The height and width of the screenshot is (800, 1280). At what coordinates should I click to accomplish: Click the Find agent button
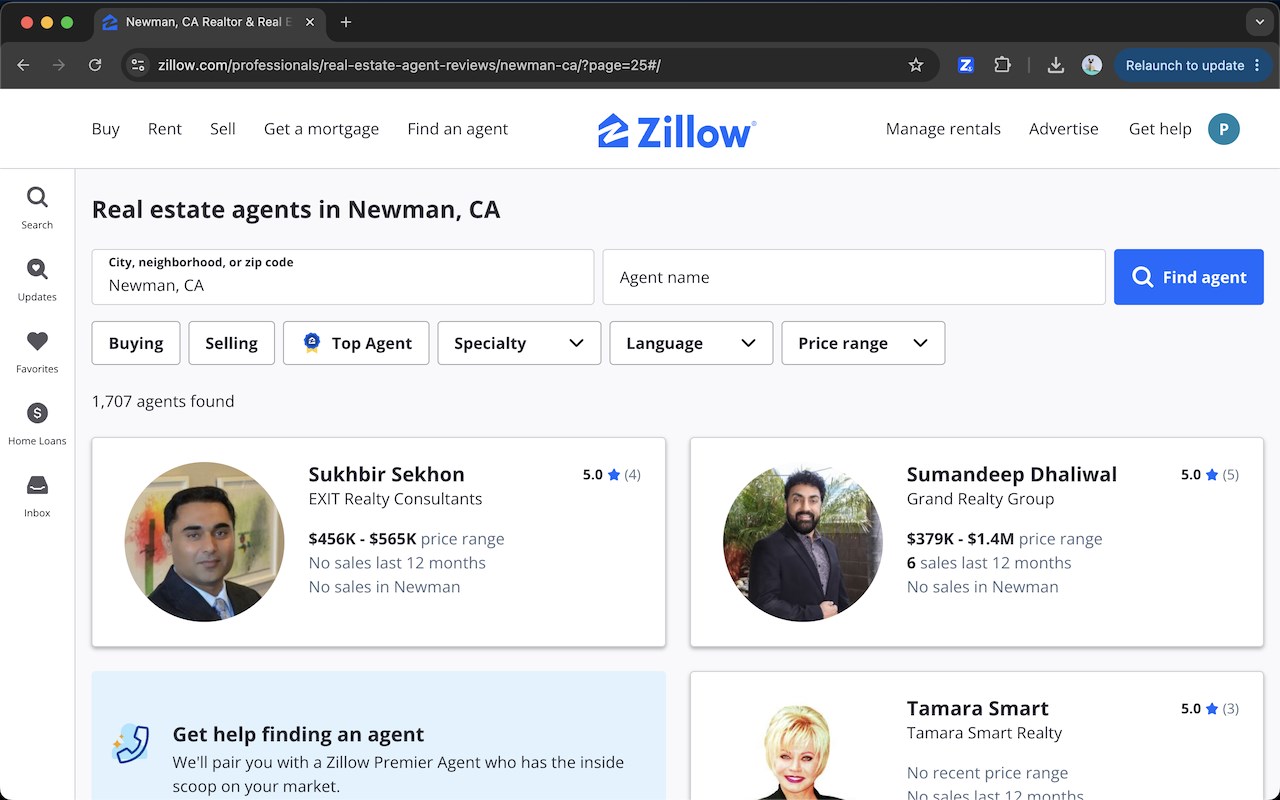(x=1189, y=277)
